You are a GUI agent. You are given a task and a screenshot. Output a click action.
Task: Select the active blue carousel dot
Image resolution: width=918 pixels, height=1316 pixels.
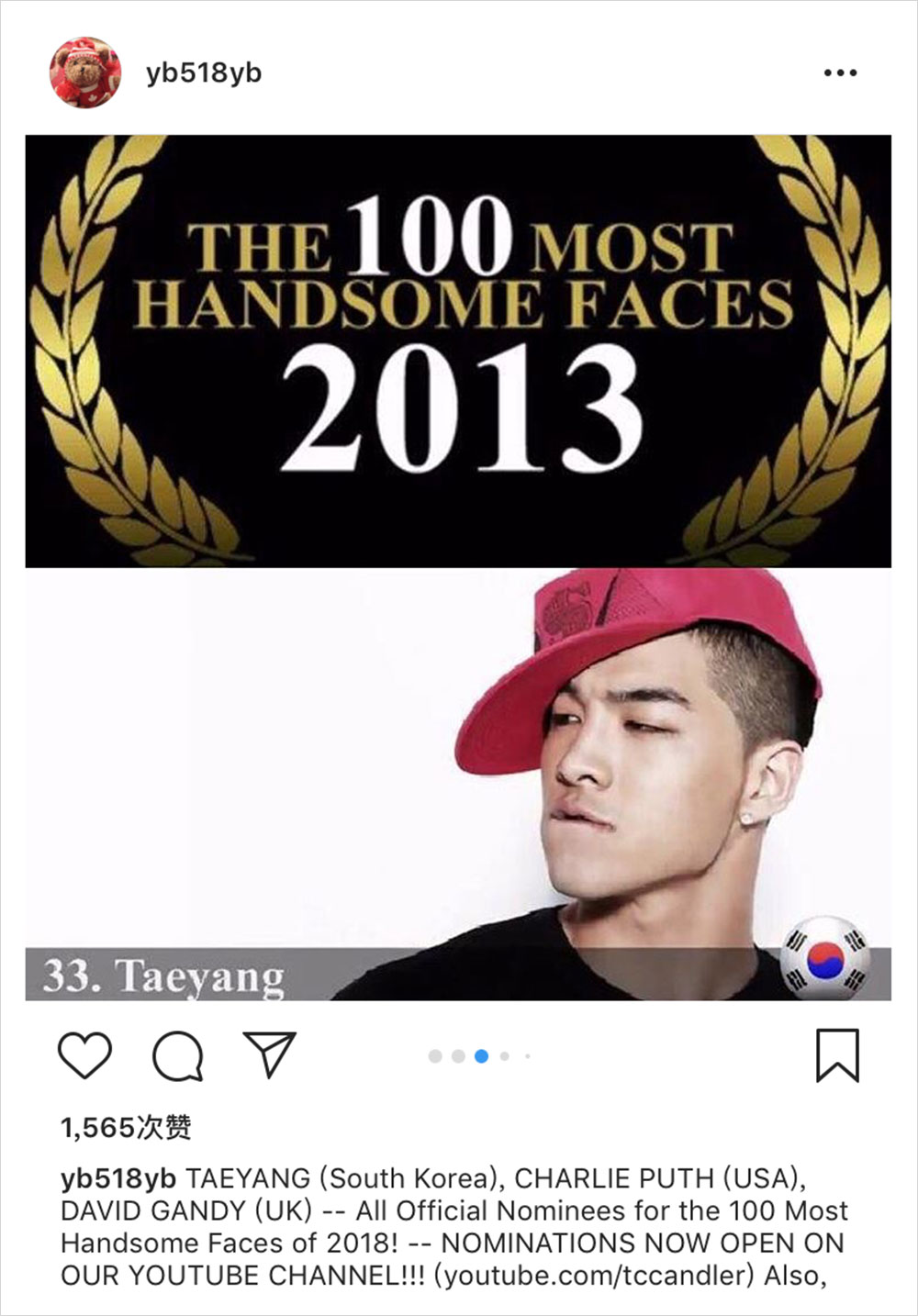click(481, 1056)
